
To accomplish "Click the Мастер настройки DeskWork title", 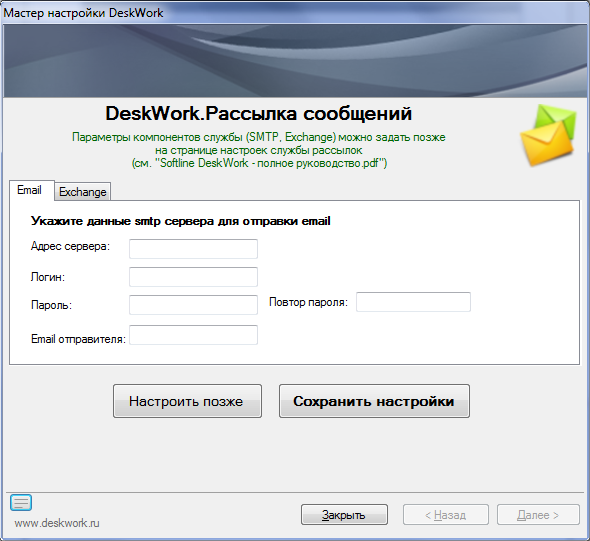I will coord(83,13).
